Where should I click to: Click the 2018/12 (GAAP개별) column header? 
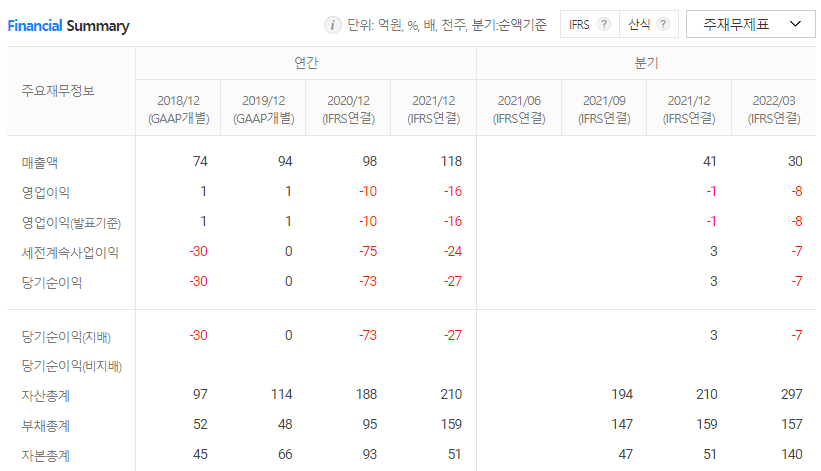pyautogui.click(x=179, y=109)
